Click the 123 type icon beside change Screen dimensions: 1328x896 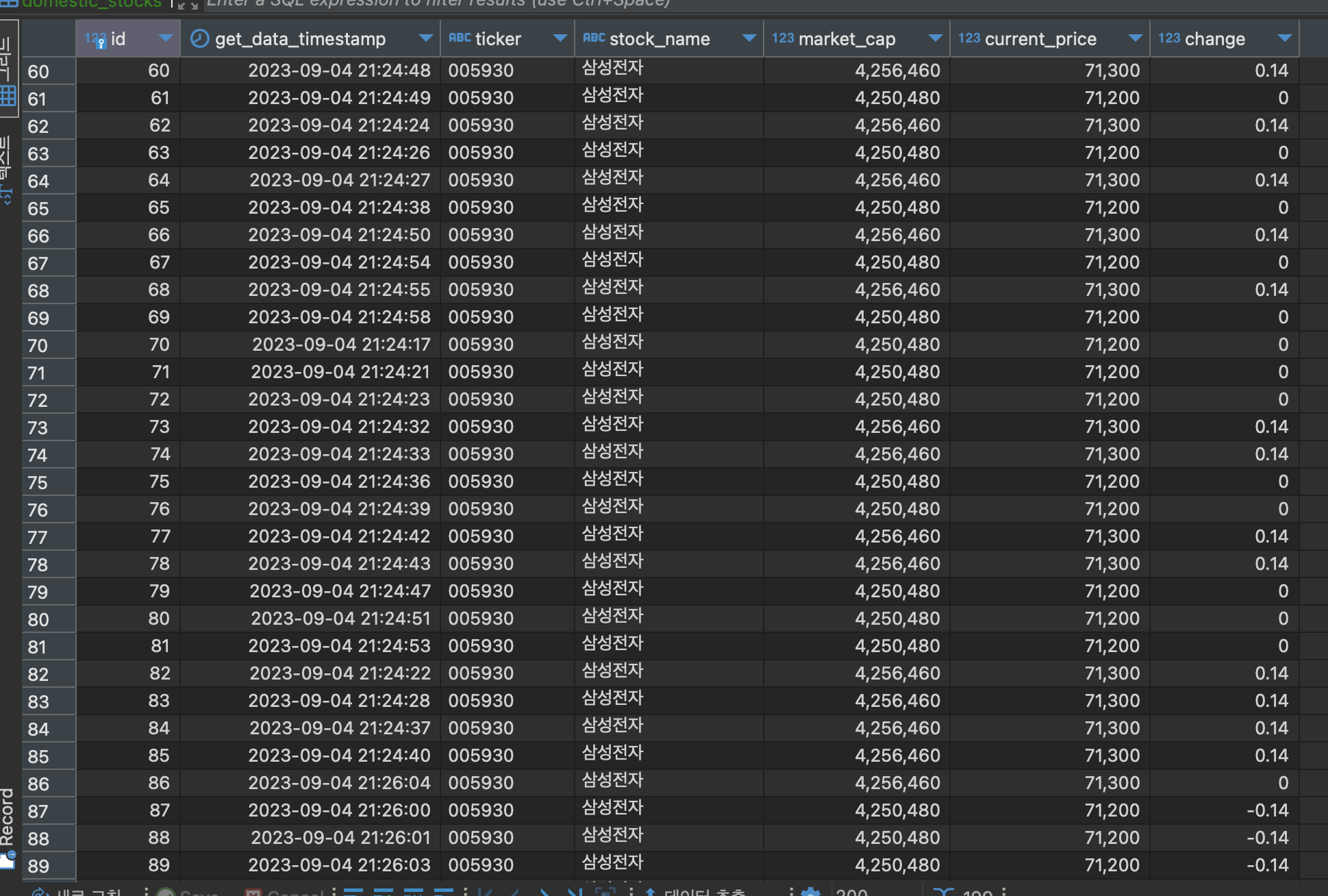point(1168,38)
